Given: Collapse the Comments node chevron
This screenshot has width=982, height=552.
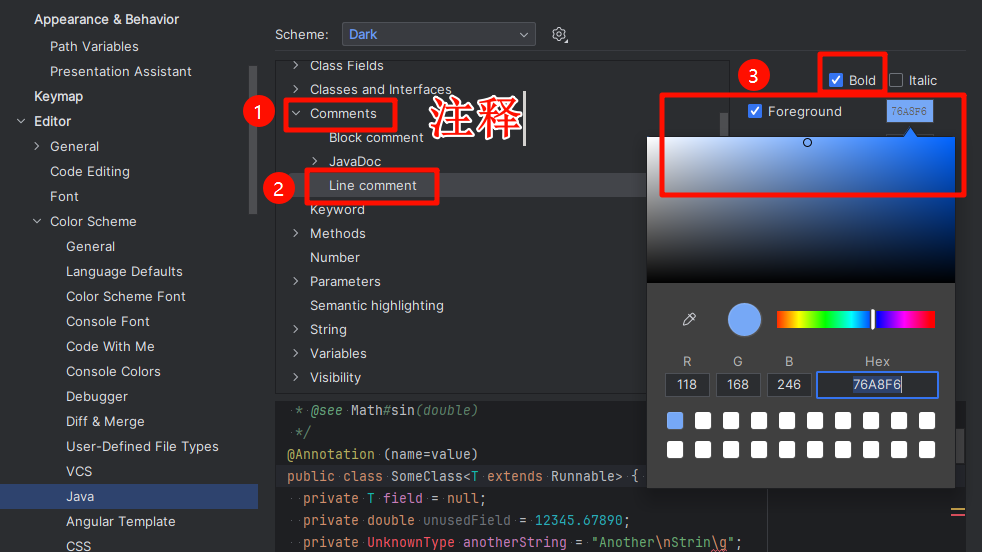Looking at the screenshot, I should [x=296, y=113].
